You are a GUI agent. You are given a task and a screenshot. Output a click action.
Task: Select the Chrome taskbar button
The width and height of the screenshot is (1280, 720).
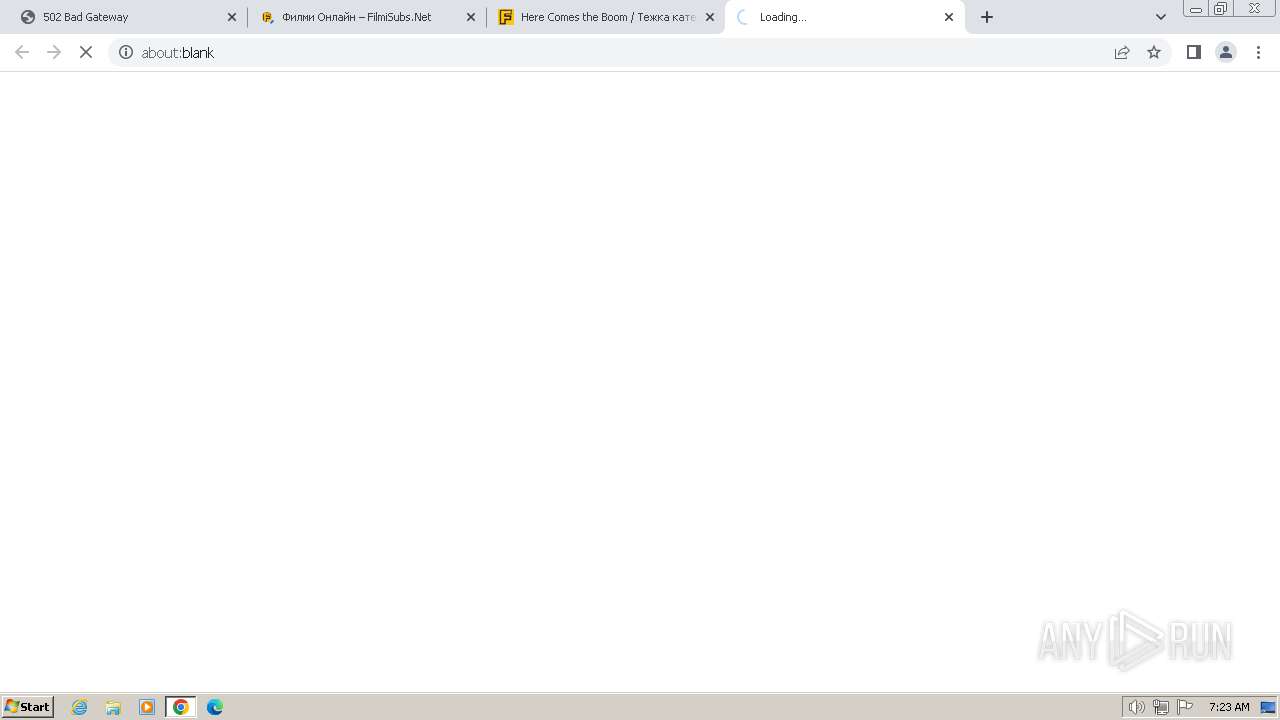(x=181, y=707)
